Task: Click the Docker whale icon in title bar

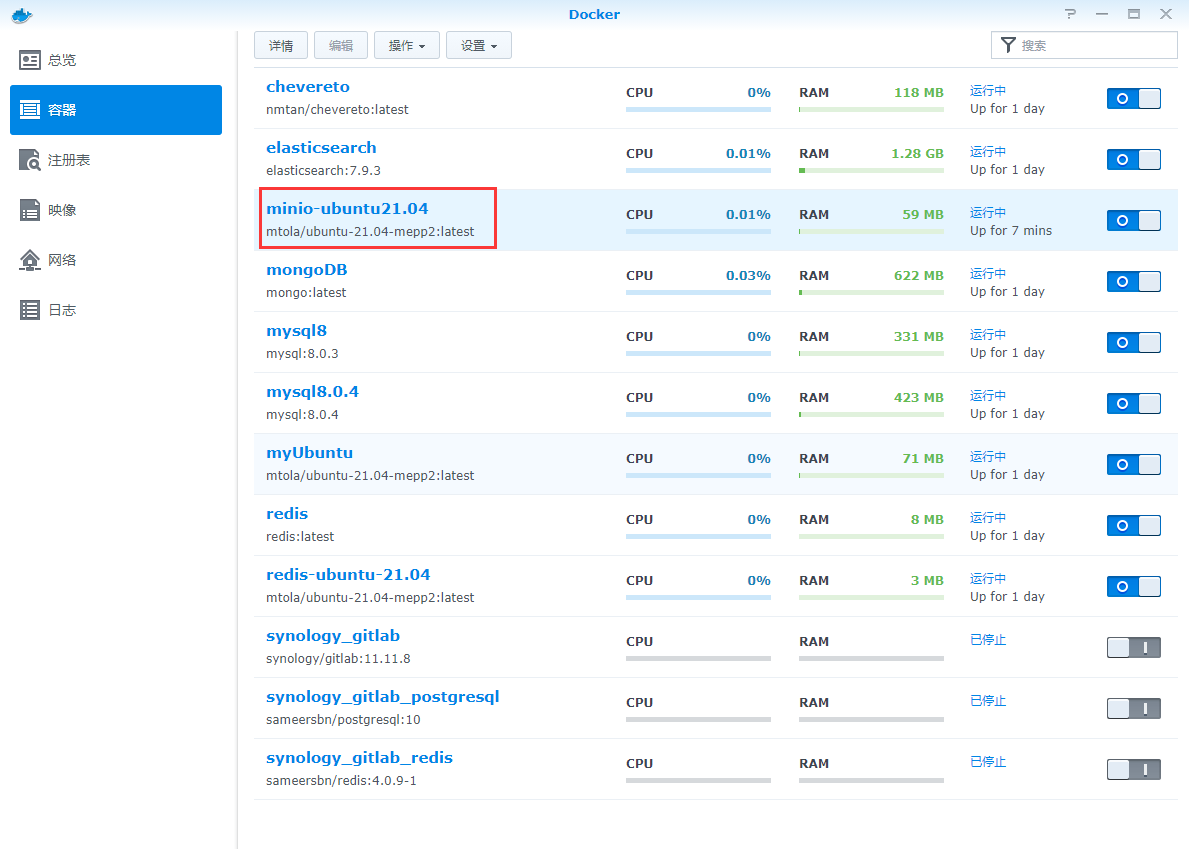Action: coord(21,14)
